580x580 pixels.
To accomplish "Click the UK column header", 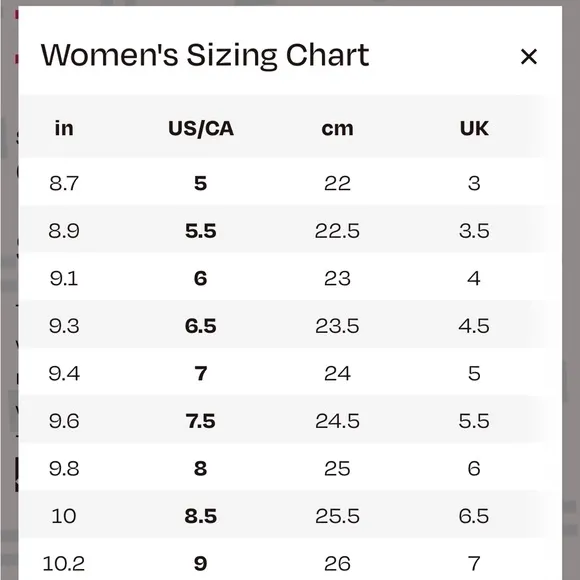I will pos(474,128).
